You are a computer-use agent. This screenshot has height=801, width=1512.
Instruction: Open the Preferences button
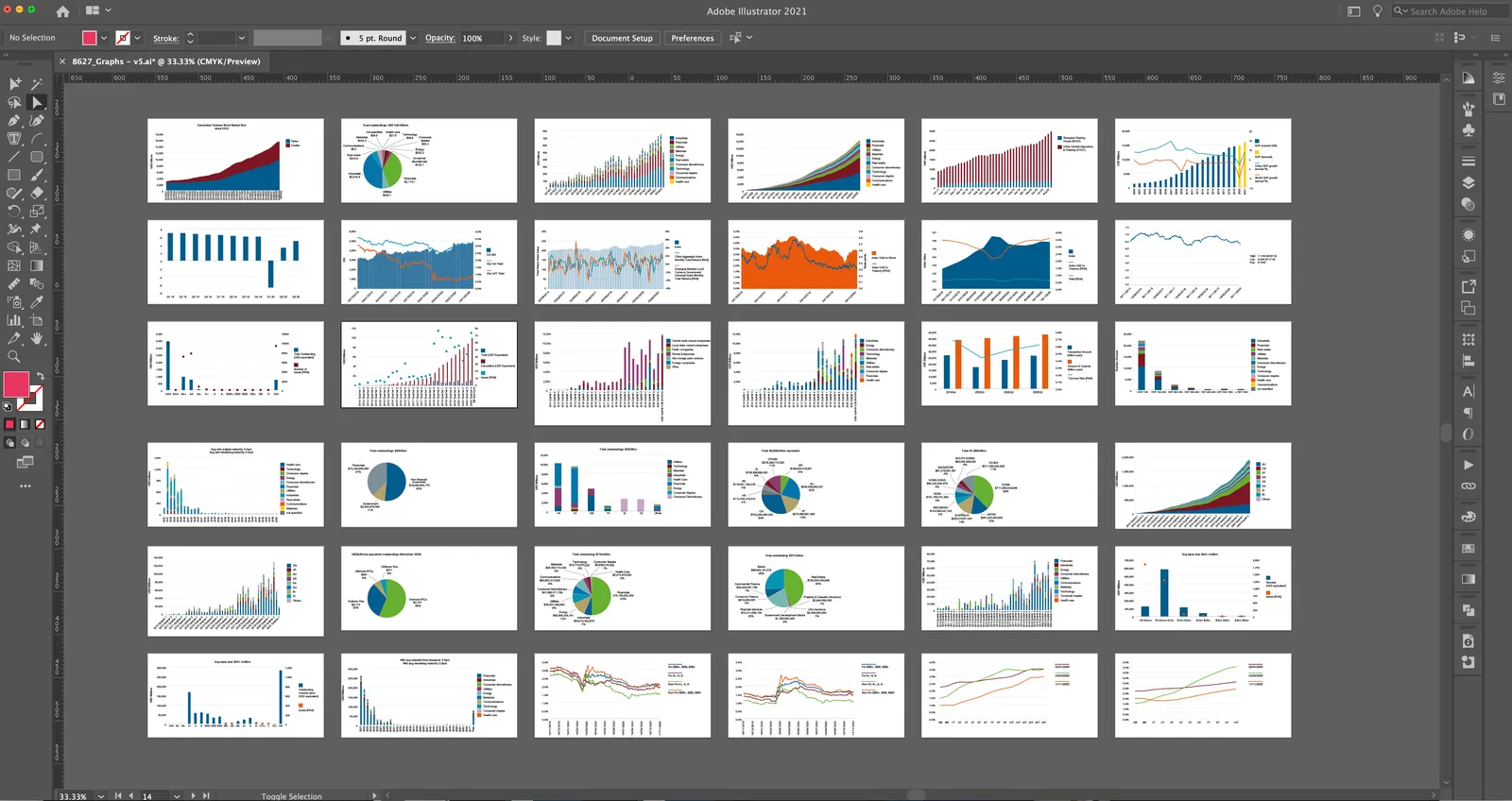(x=693, y=38)
